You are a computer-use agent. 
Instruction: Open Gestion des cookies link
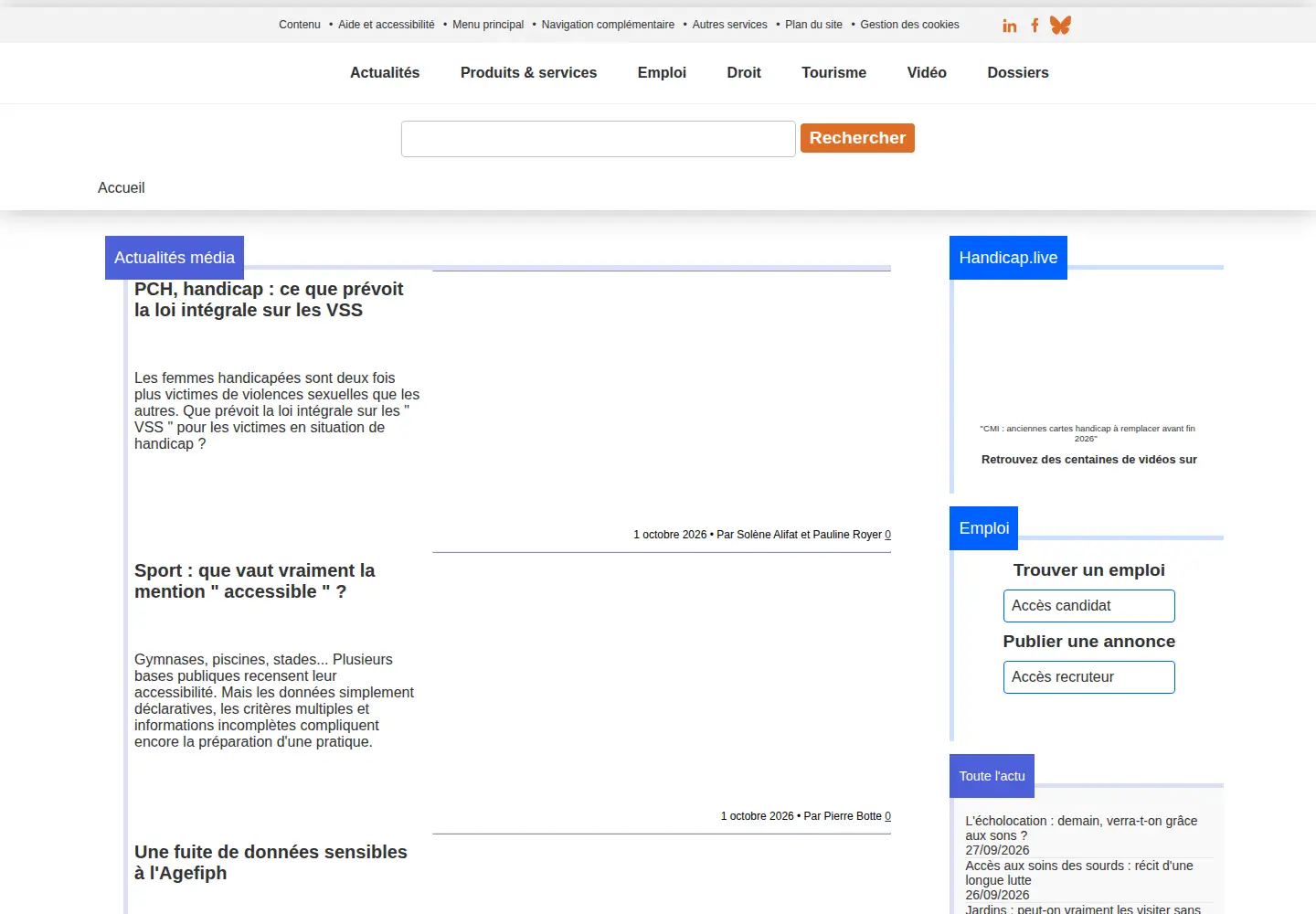[x=909, y=25]
